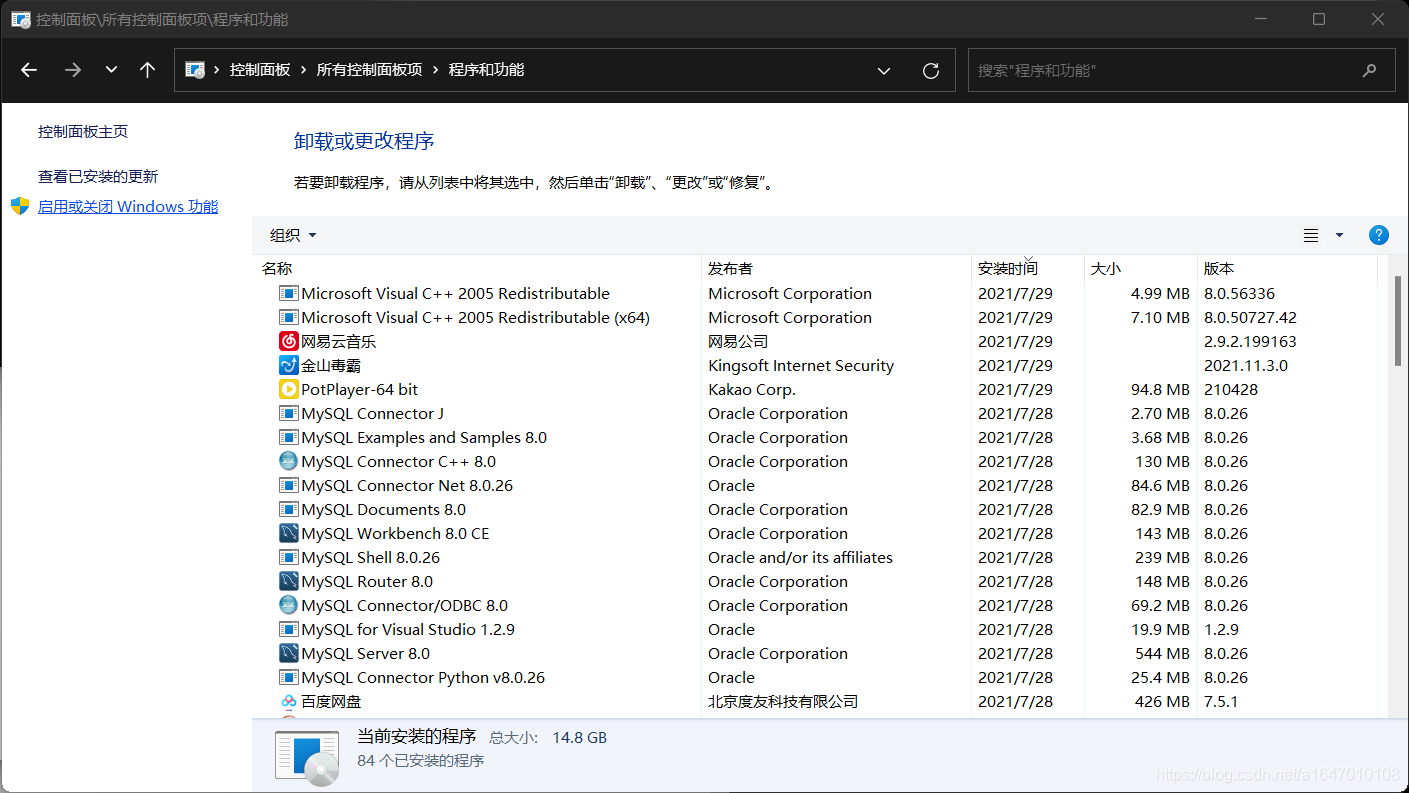The height and width of the screenshot is (793, 1409).
Task: Select 控制面板 in the breadcrumb
Action: pyautogui.click(x=260, y=70)
